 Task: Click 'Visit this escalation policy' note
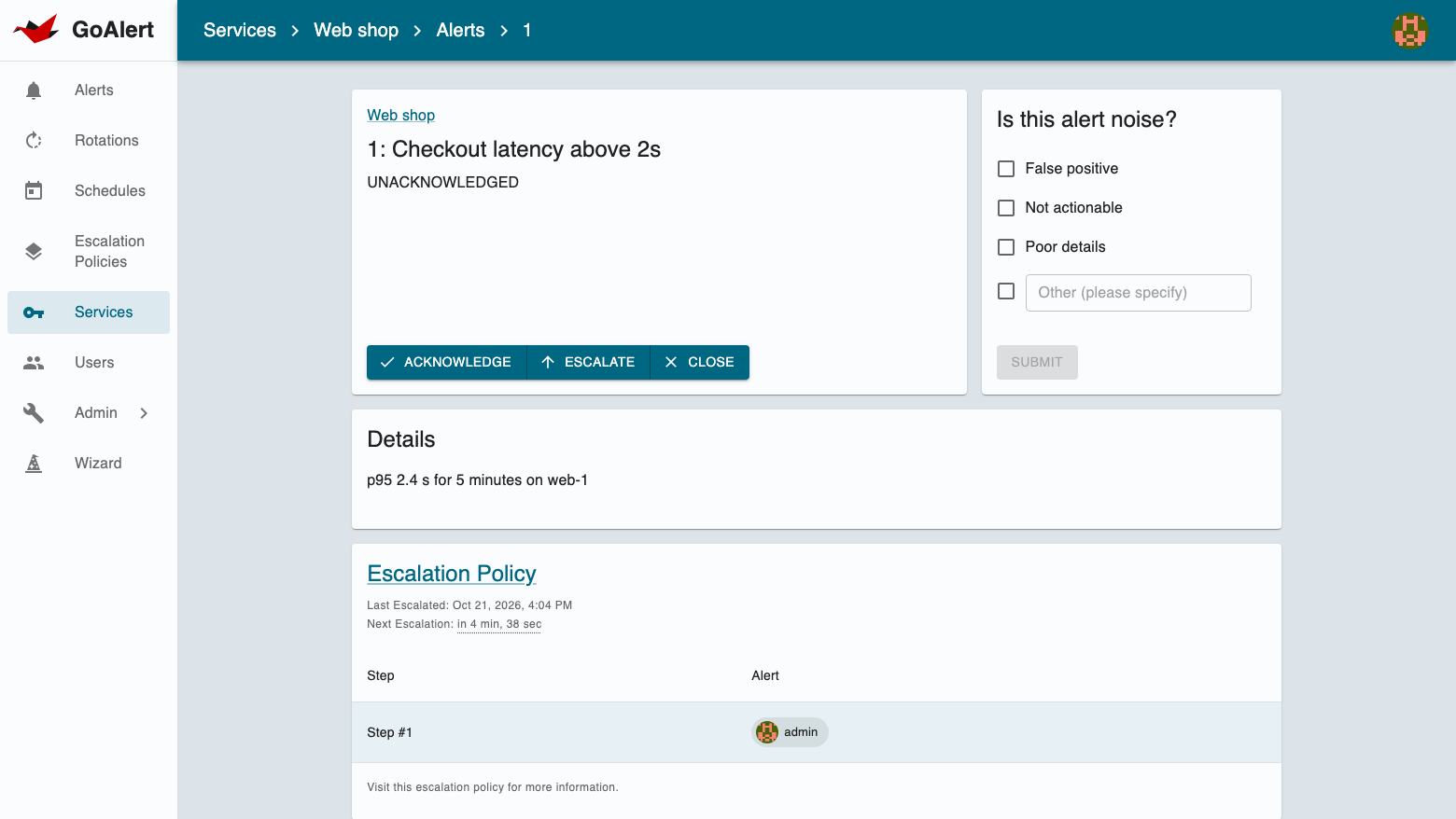(x=493, y=787)
